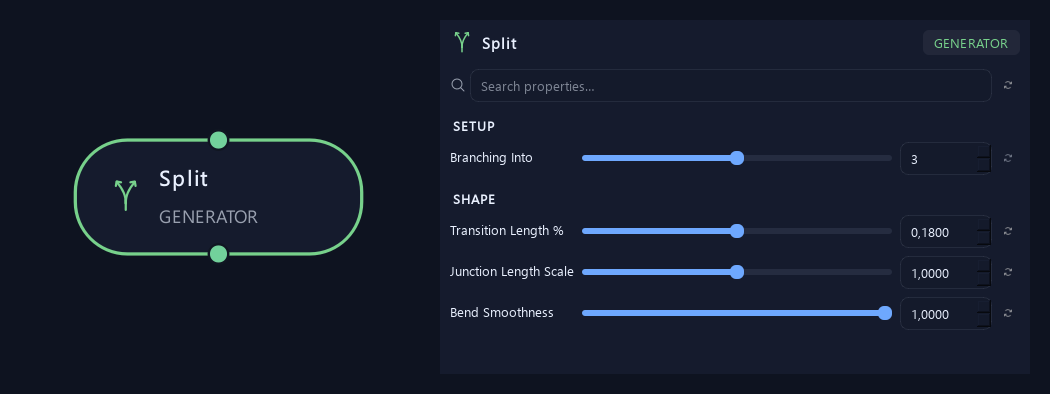This screenshot has height=394, width=1050.
Task: Collapse the SETUP section header
Action: click(x=474, y=127)
